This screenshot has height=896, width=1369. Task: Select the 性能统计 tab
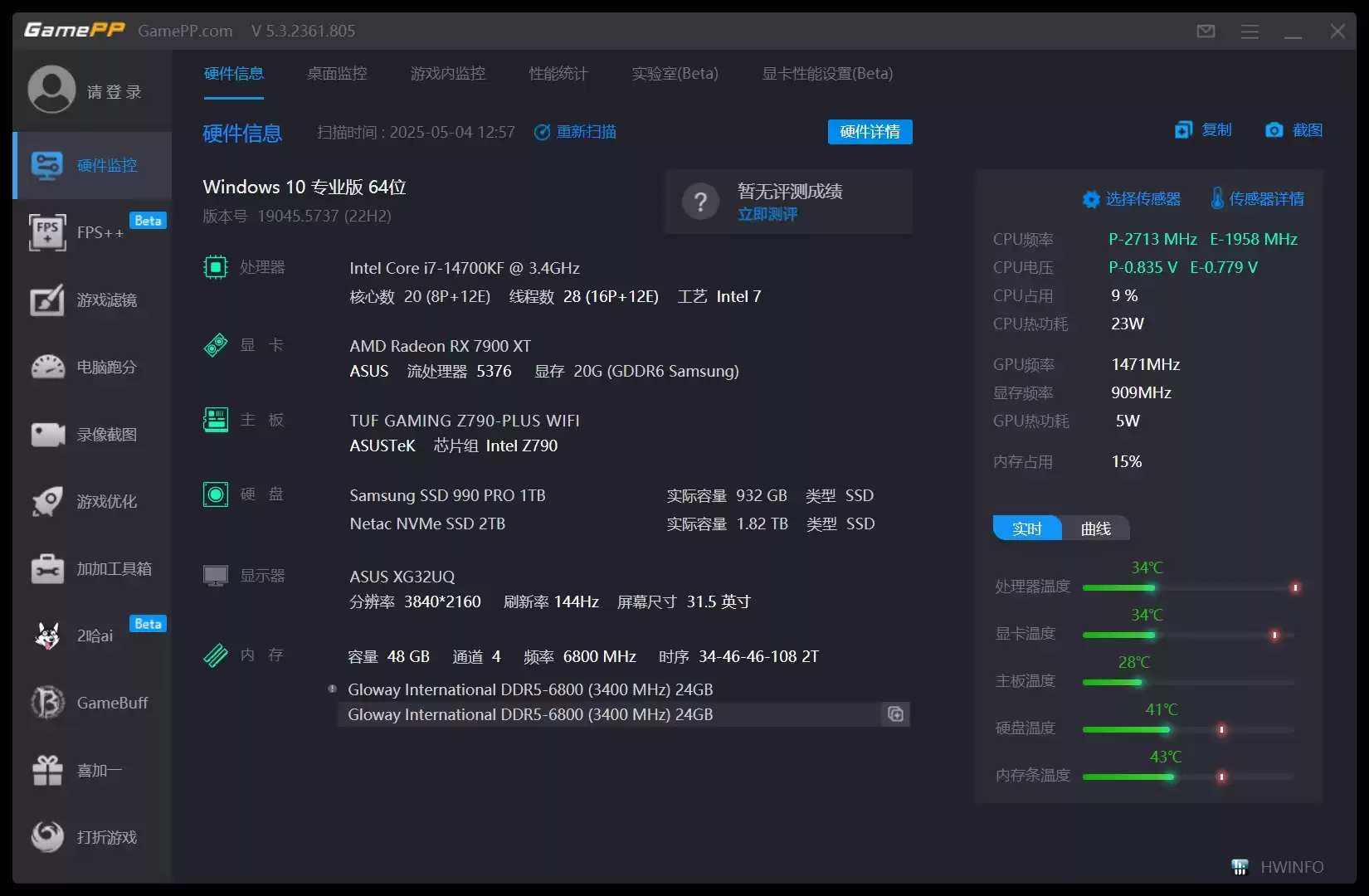tap(558, 73)
